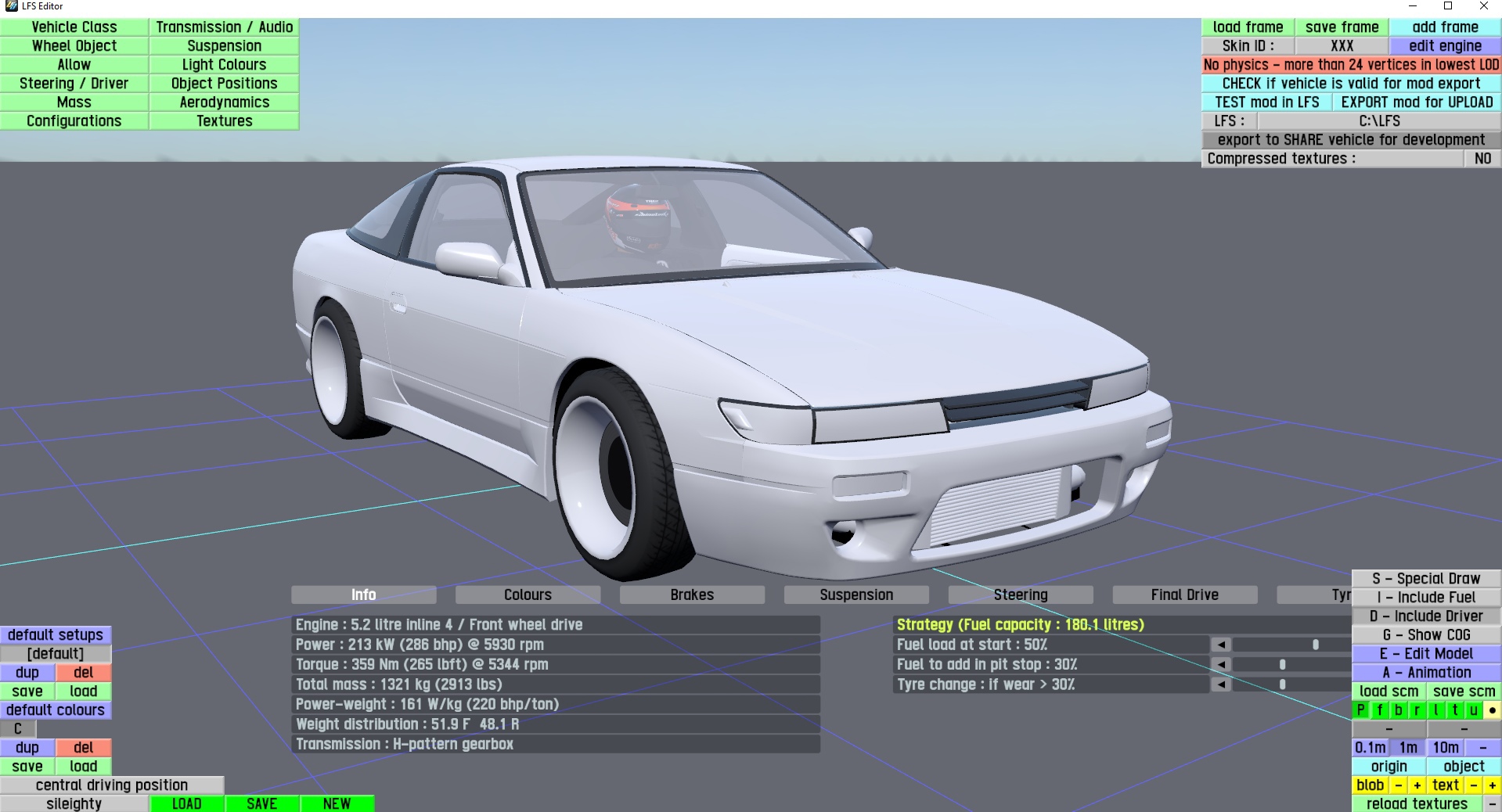Image resolution: width=1502 pixels, height=812 pixels.
Task: Open the Suspension tab in the setup bar
Action: click(x=857, y=595)
